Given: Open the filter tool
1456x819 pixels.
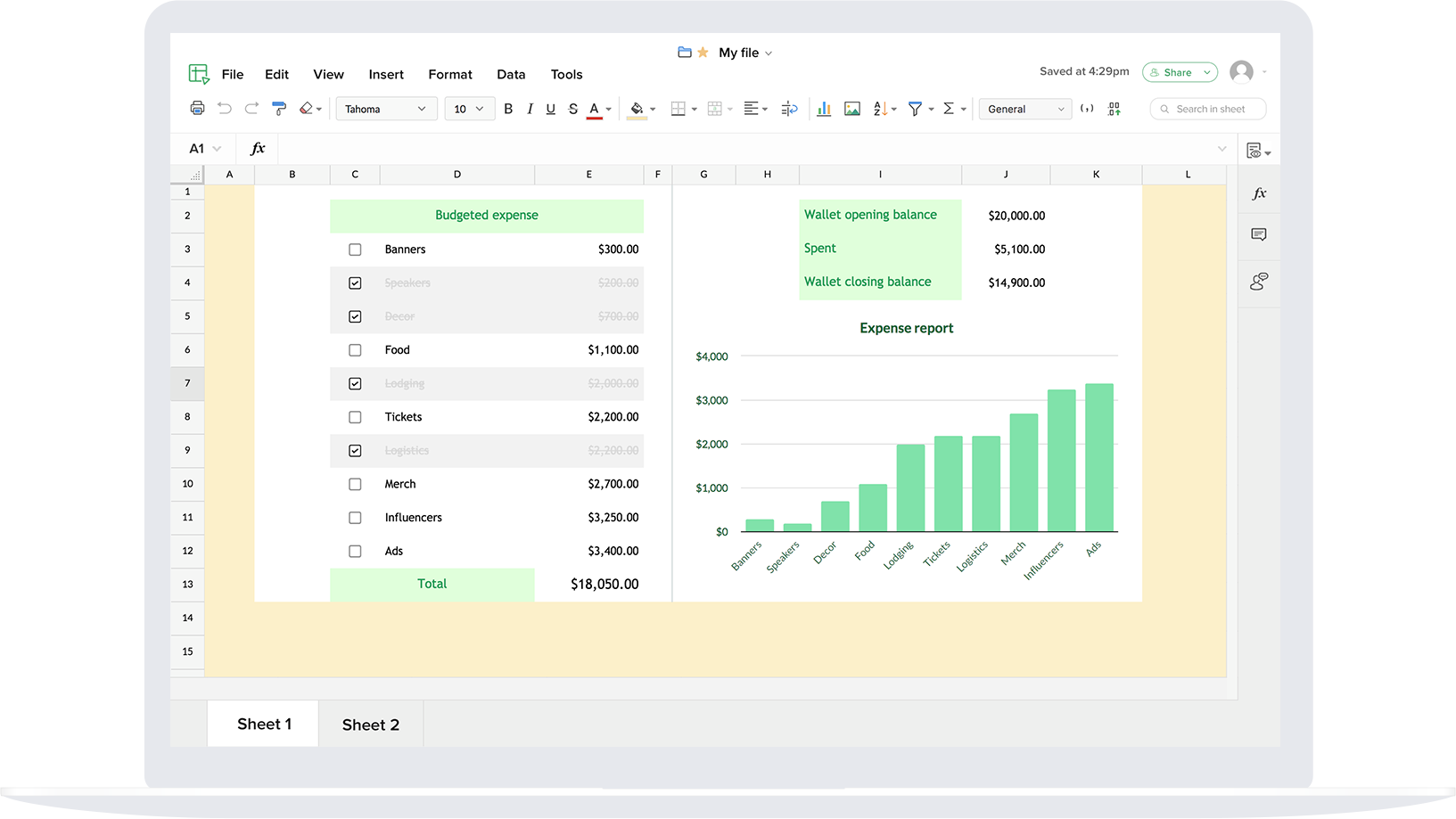Looking at the screenshot, I should (915, 109).
